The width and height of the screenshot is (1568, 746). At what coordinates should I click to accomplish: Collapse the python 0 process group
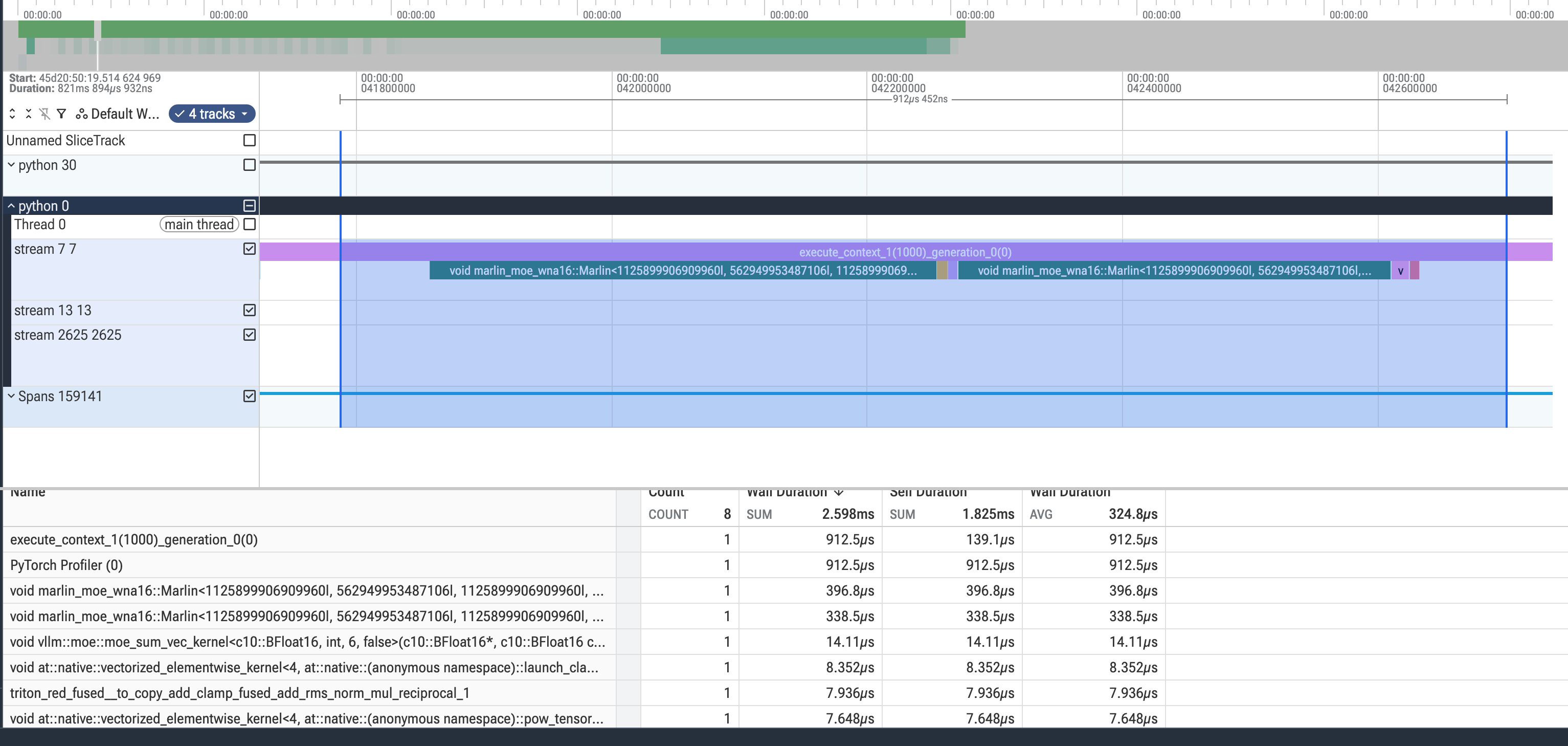[x=11, y=206]
